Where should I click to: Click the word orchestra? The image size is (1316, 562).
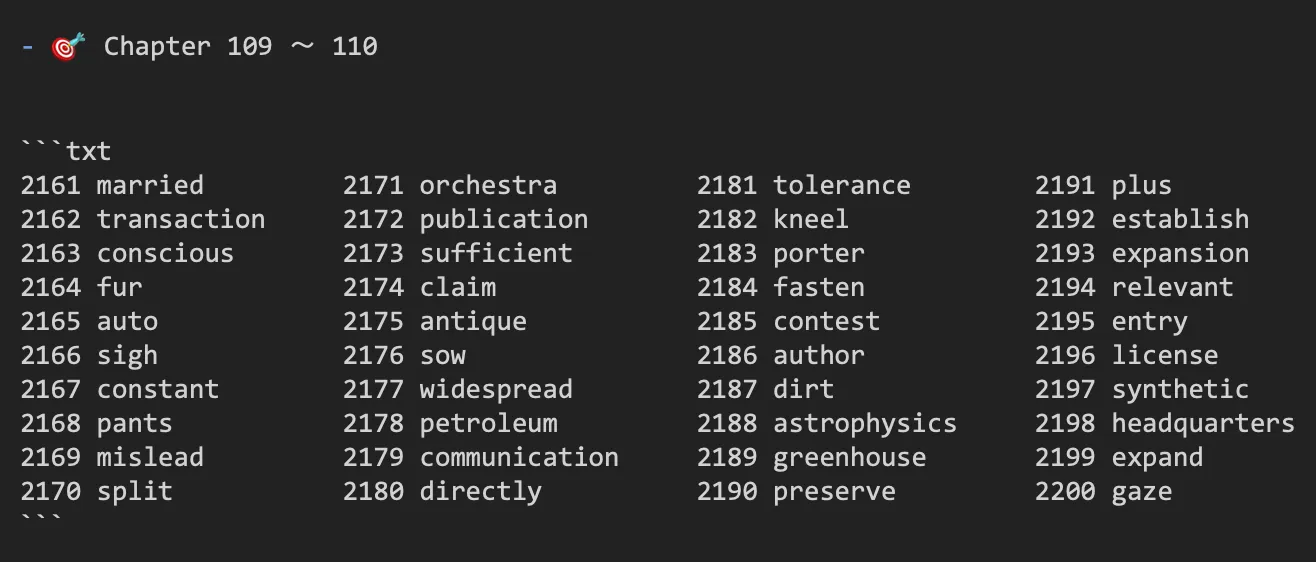pos(488,185)
